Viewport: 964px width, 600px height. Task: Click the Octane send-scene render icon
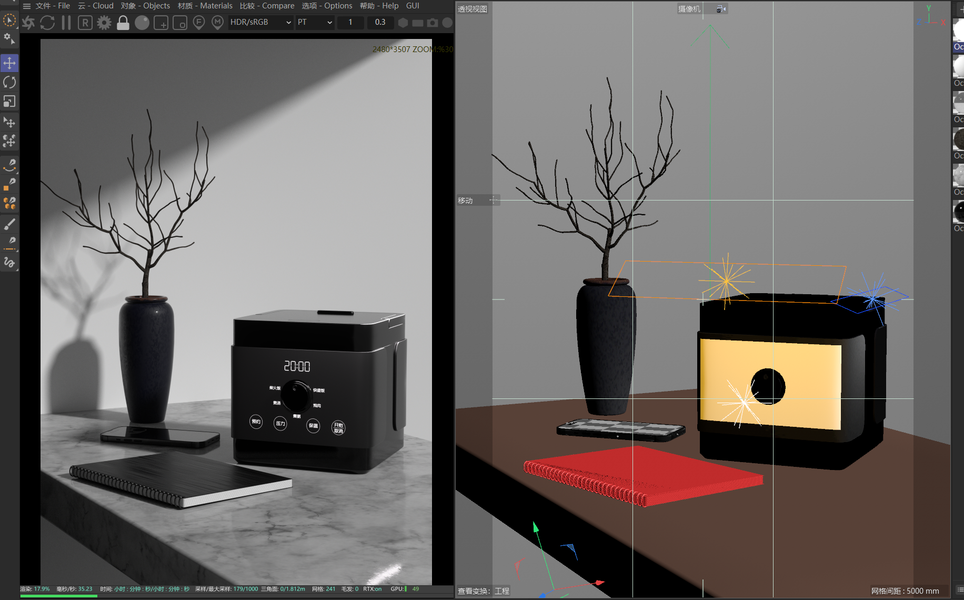coord(28,23)
